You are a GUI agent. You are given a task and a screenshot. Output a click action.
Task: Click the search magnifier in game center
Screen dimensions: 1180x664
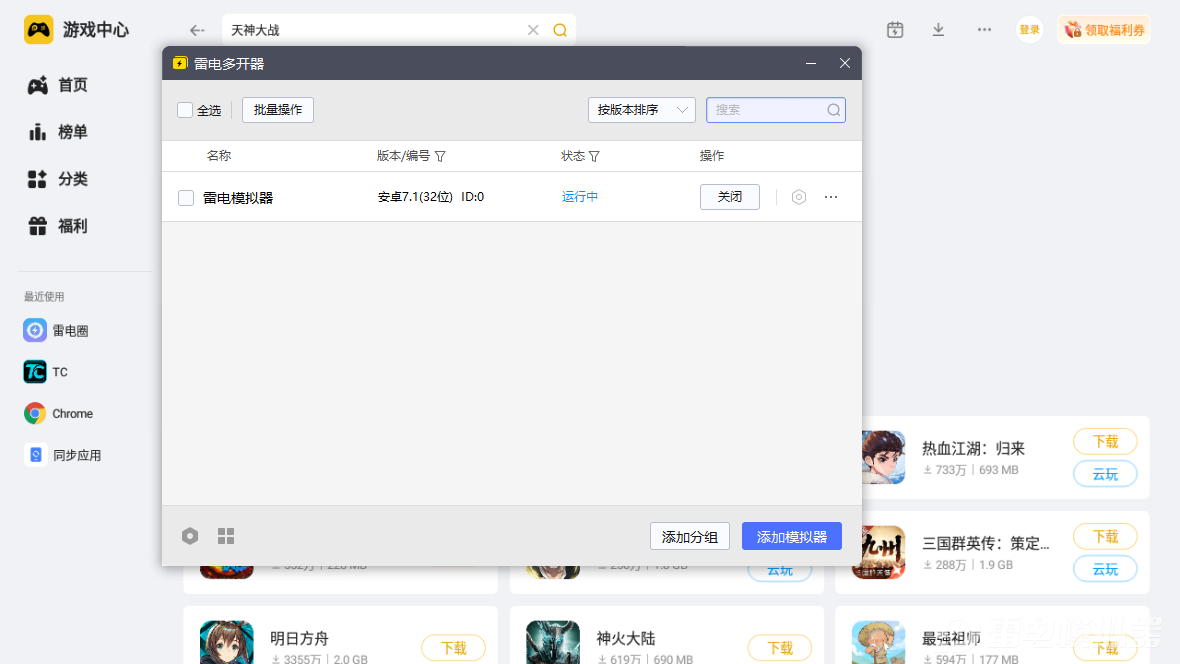(560, 30)
